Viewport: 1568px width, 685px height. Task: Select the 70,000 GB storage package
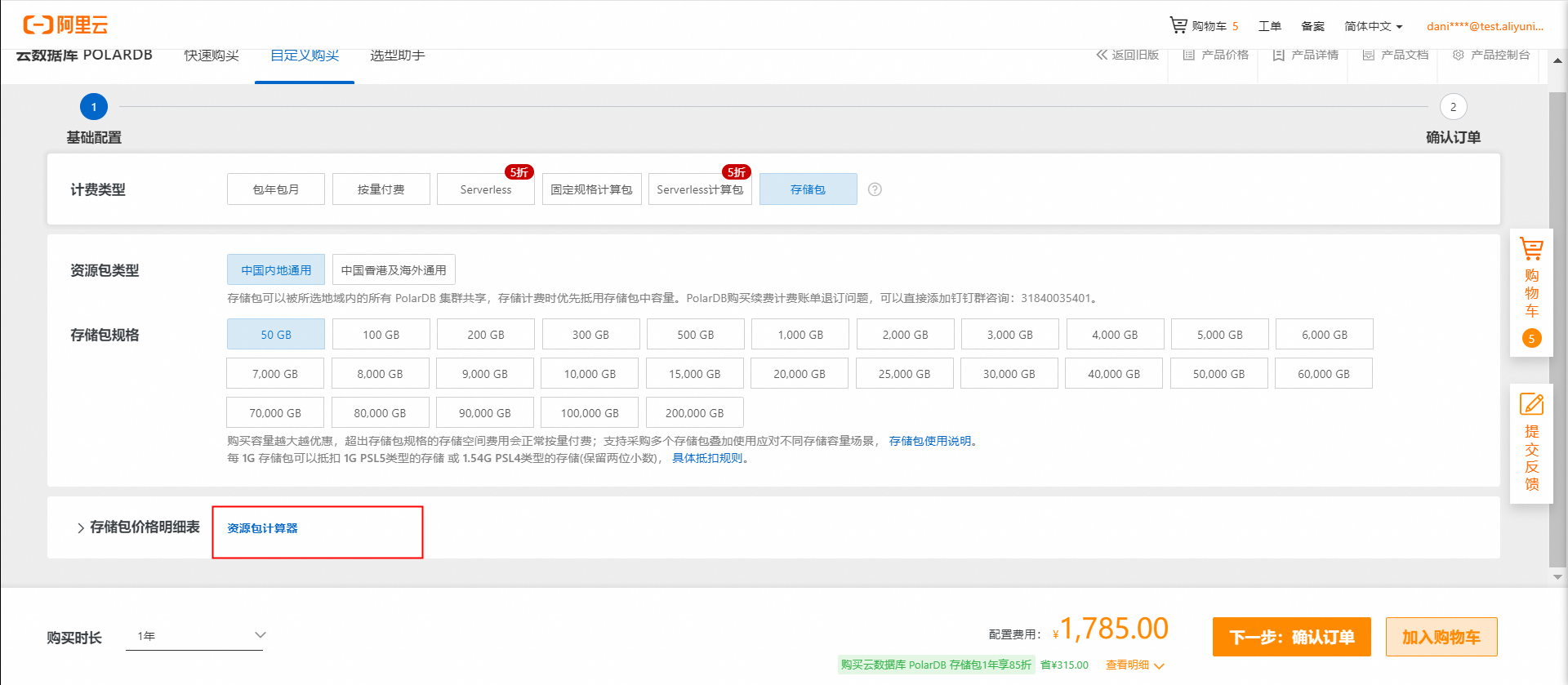275,413
